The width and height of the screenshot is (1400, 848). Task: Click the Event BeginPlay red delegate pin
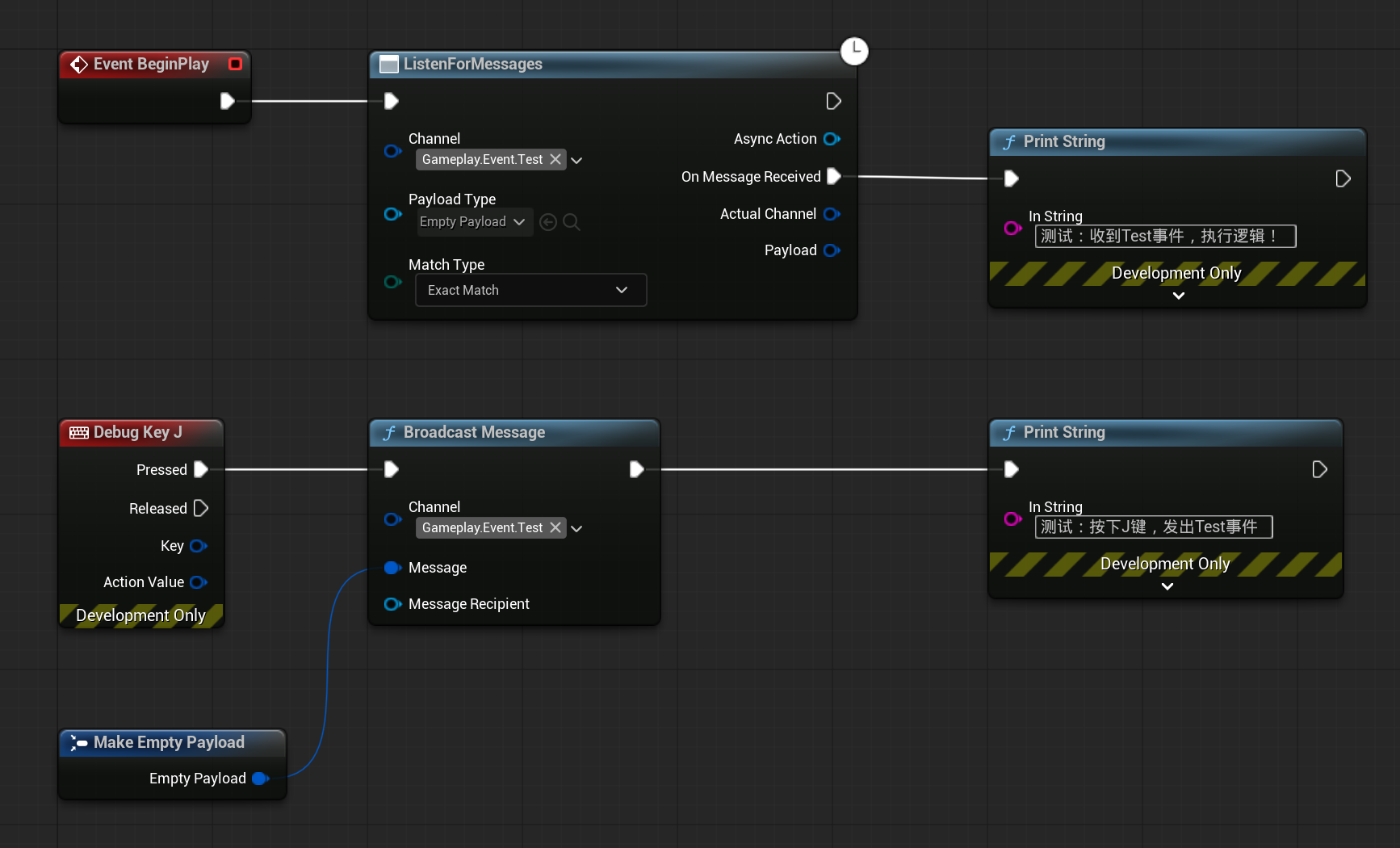click(235, 64)
